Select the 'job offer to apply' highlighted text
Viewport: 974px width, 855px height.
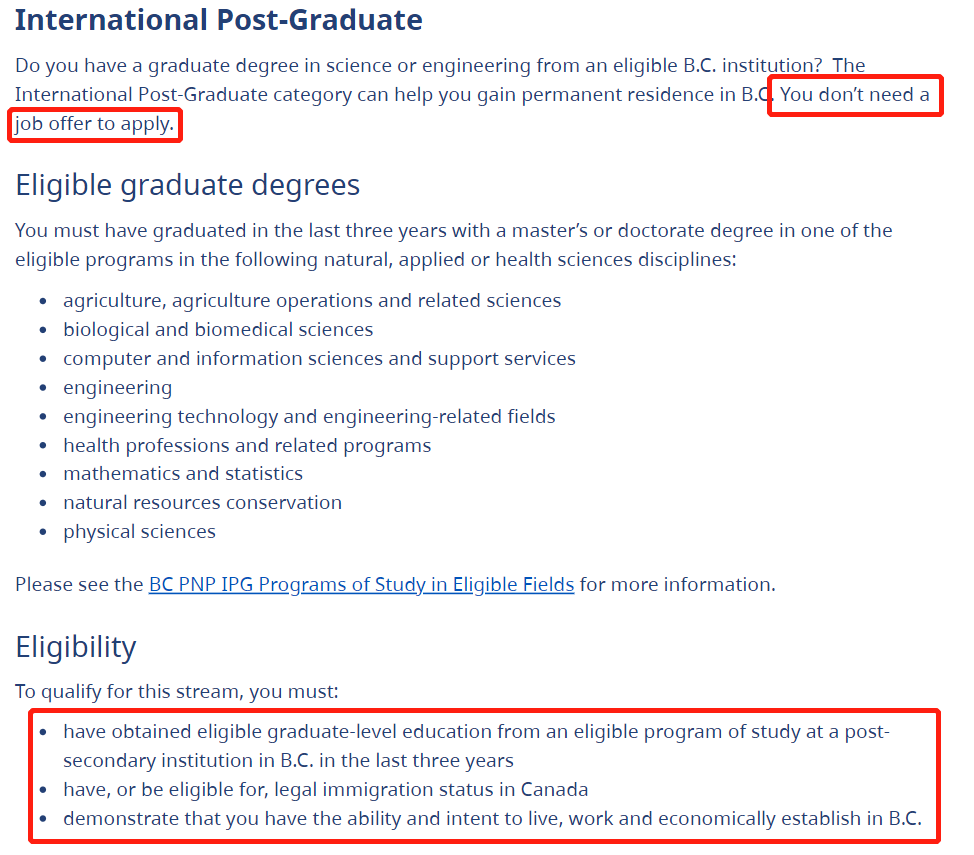pyautogui.click(x=94, y=124)
